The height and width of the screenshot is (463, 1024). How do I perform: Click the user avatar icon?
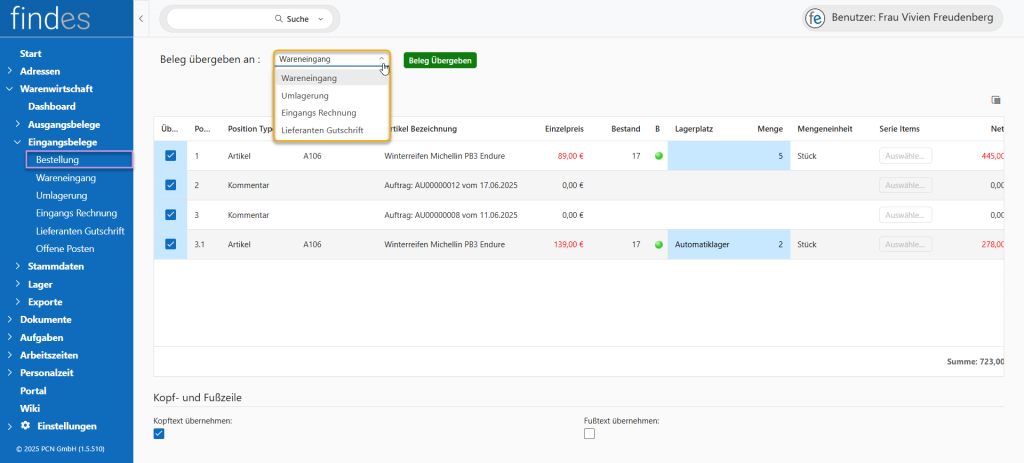tap(816, 19)
